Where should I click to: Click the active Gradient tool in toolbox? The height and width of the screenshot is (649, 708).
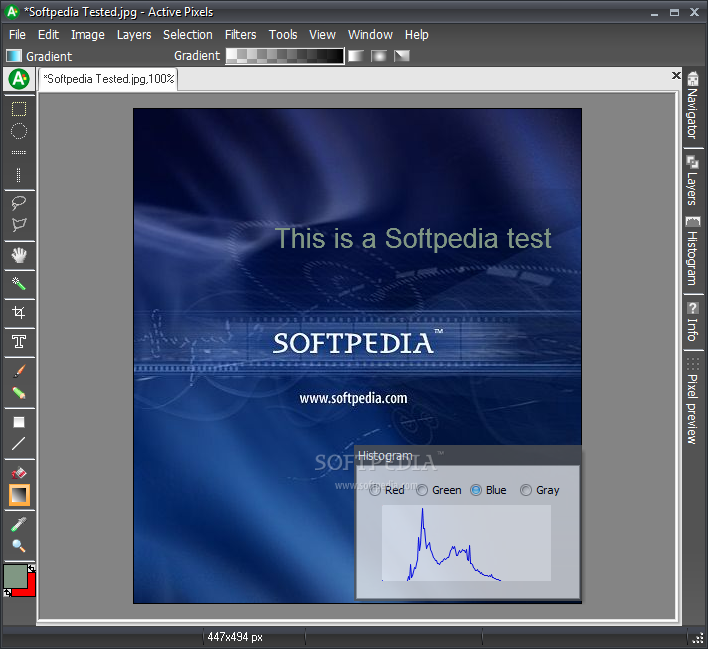19,495
